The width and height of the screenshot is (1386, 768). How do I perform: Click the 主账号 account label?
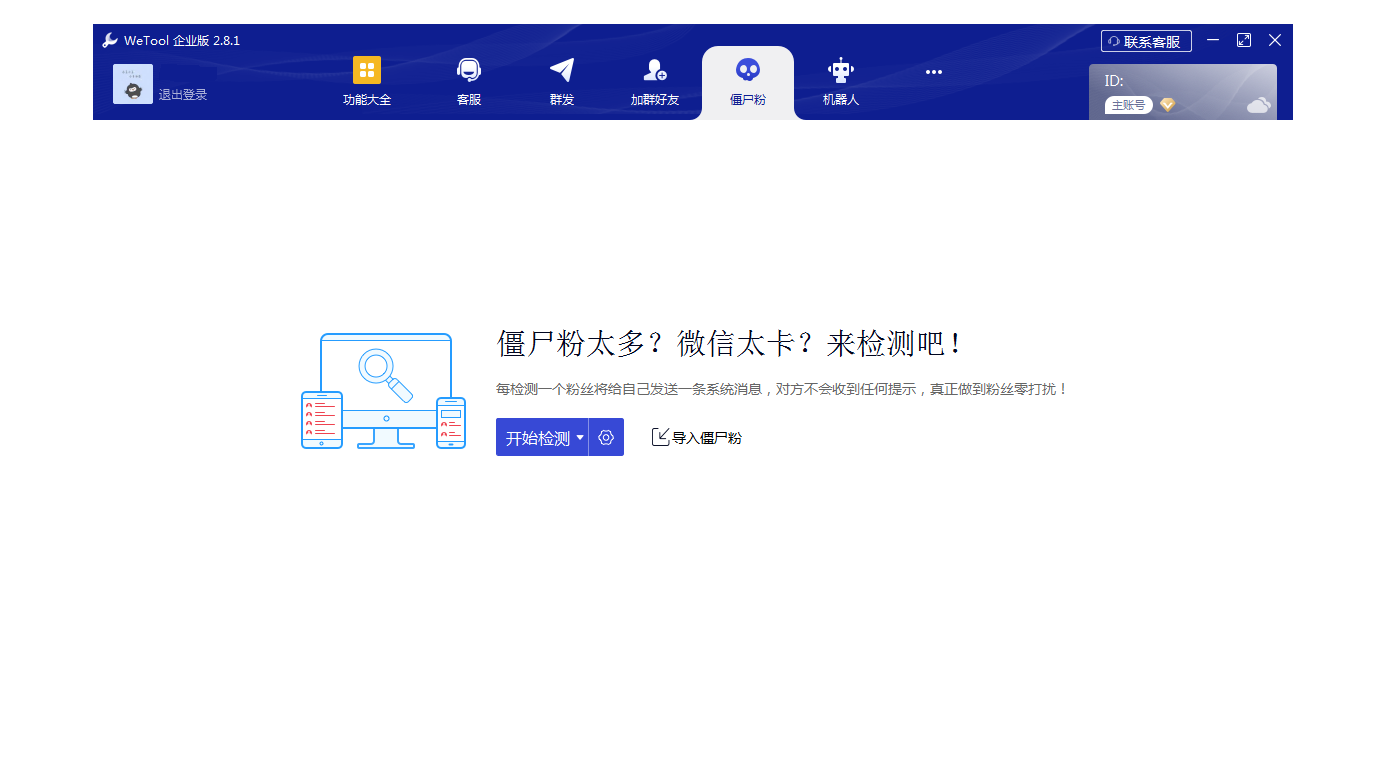click(1129, 105)
